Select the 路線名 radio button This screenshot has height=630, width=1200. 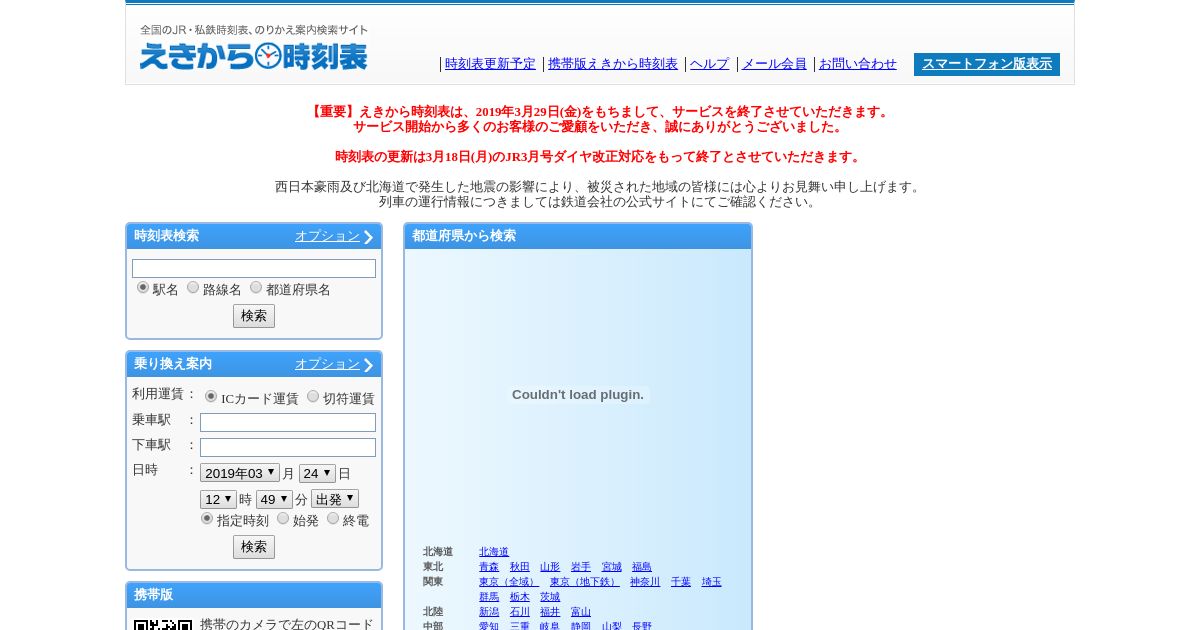(193, 287)
